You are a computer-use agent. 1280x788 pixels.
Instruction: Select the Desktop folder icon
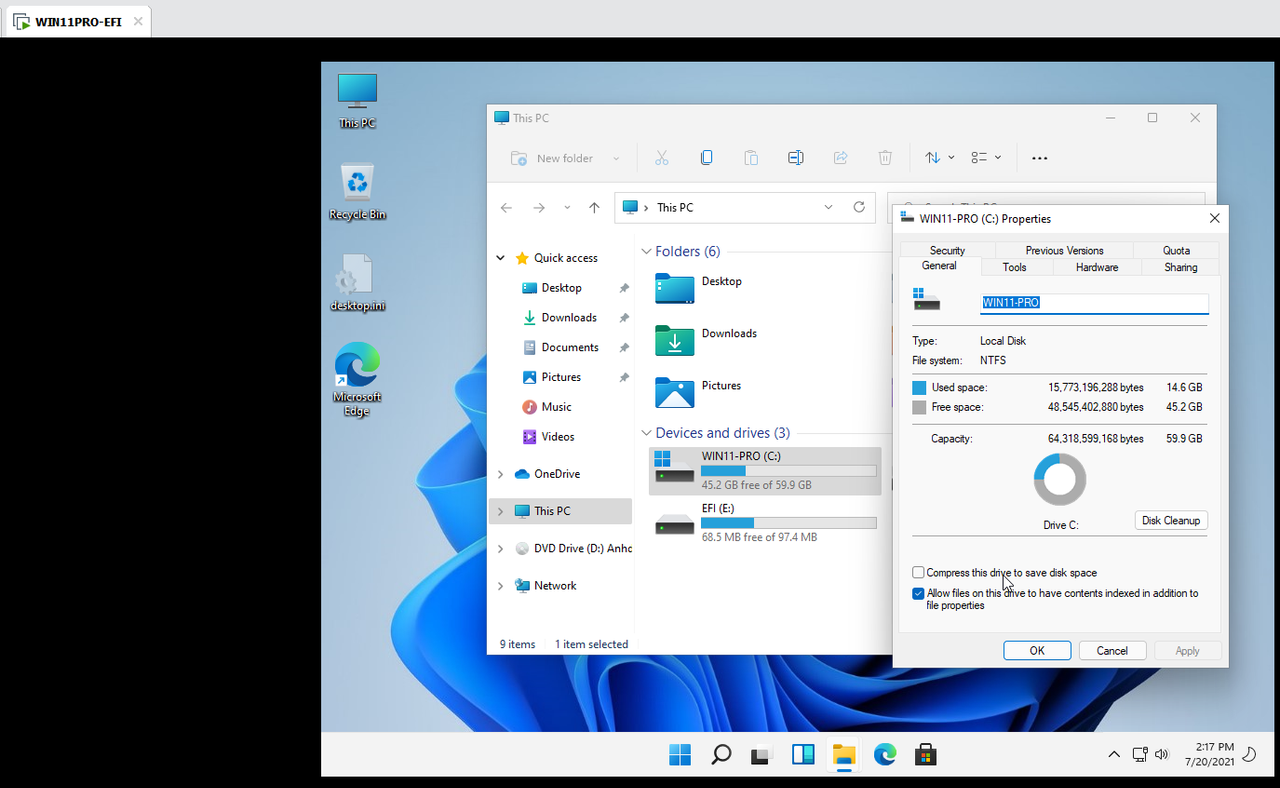tap(674, 288)
